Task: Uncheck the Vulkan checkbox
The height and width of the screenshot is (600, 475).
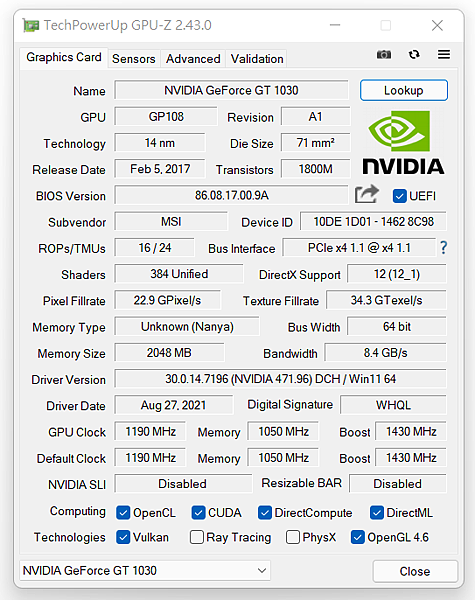Action: tap(123, 537)
